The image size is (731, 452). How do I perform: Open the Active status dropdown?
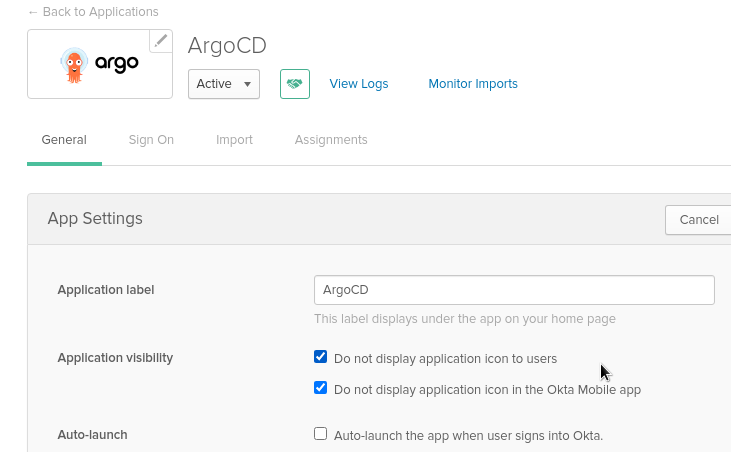(x=224, y=84)
